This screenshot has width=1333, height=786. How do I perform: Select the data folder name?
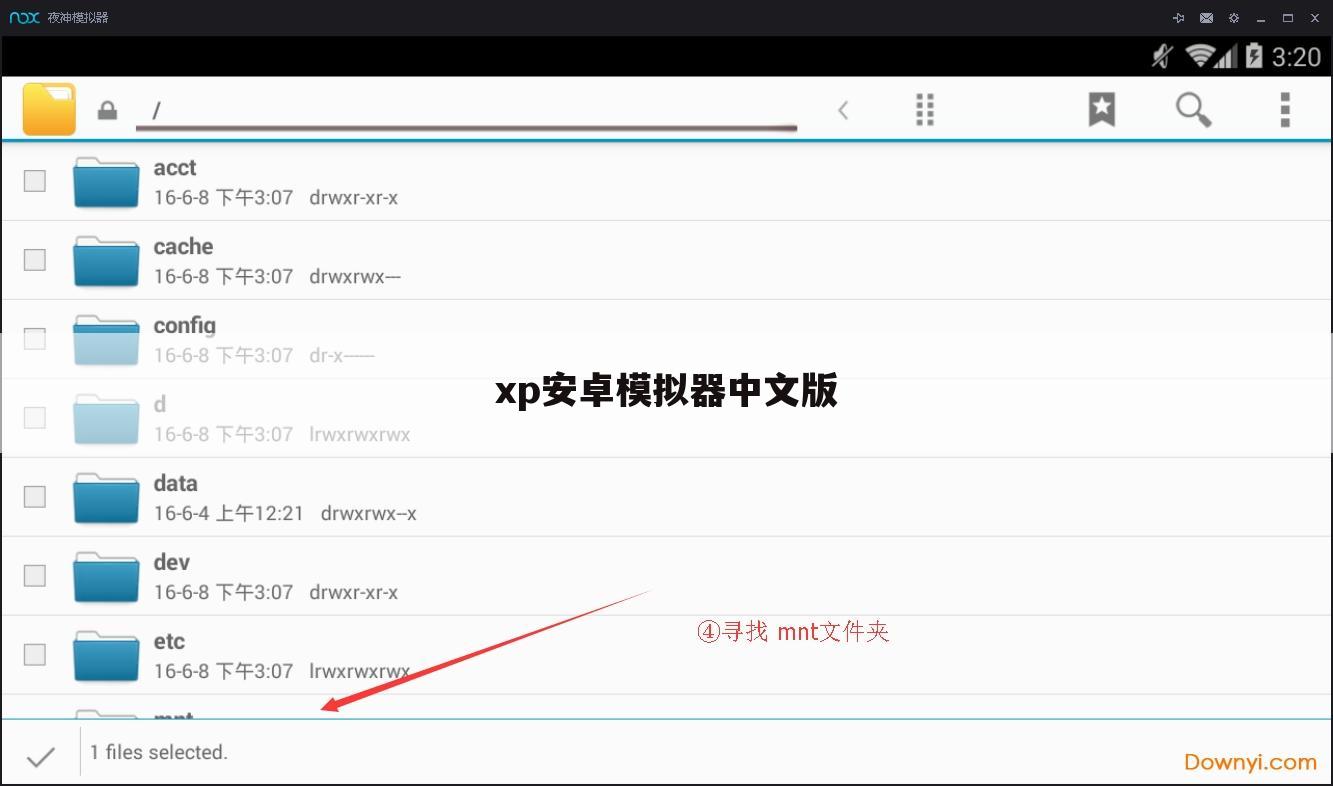[x=175, y=484]
